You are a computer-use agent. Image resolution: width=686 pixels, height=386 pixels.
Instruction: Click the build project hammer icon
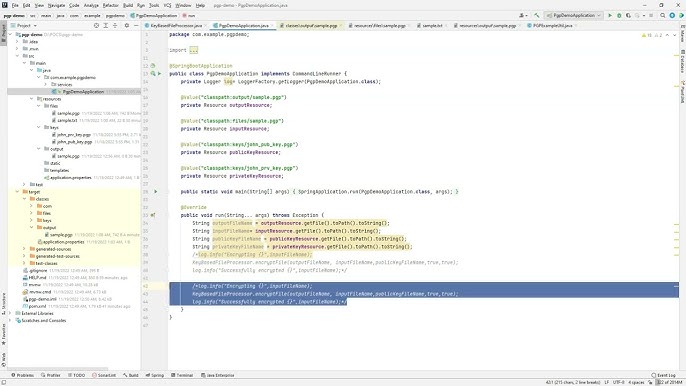(x=536, y=15)
